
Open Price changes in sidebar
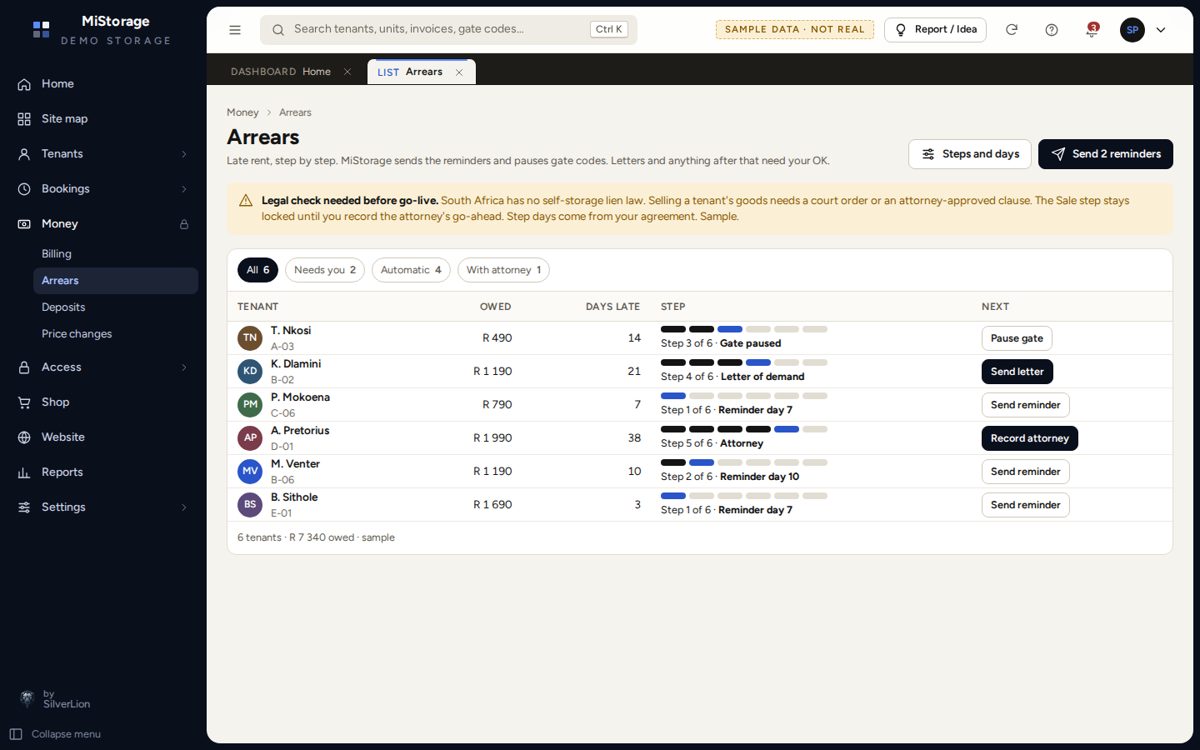tap(116, 334)
